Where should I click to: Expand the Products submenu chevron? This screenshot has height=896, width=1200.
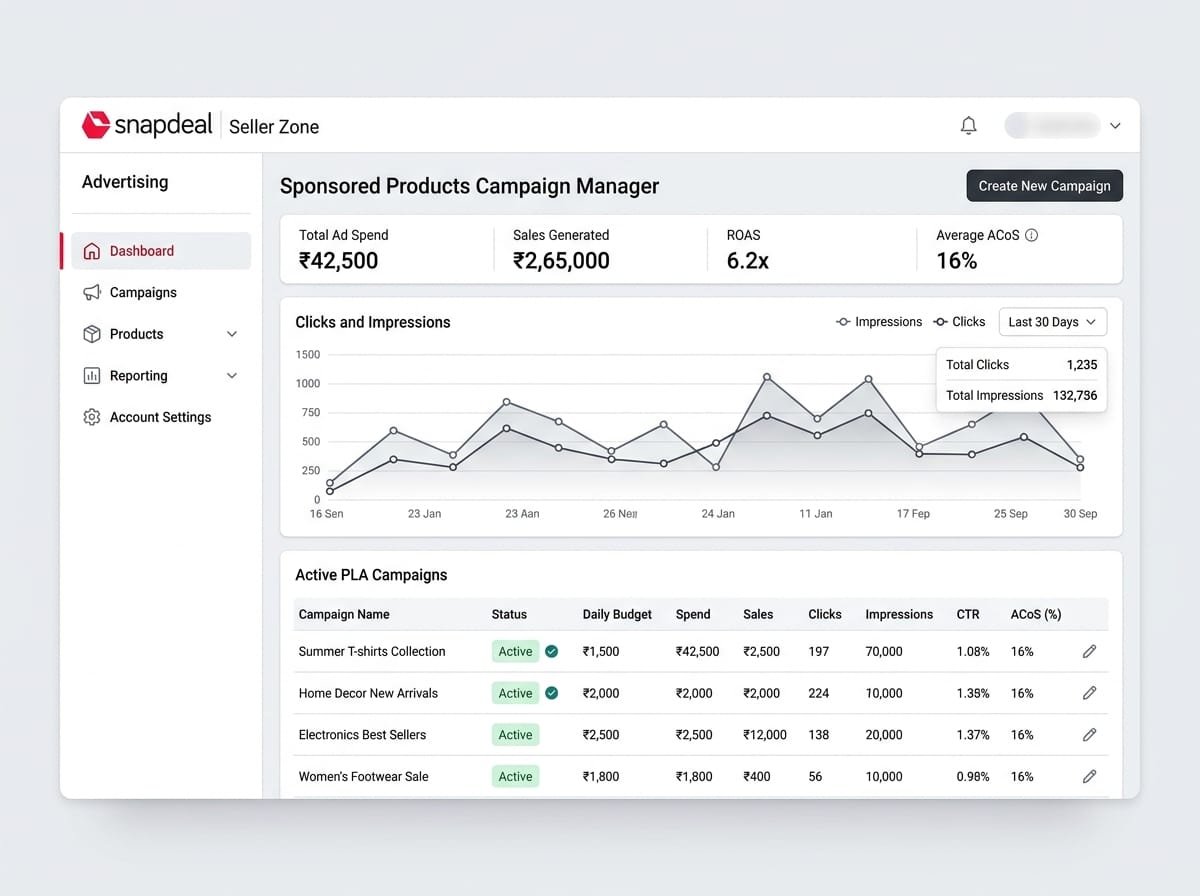tap(232, 334)
